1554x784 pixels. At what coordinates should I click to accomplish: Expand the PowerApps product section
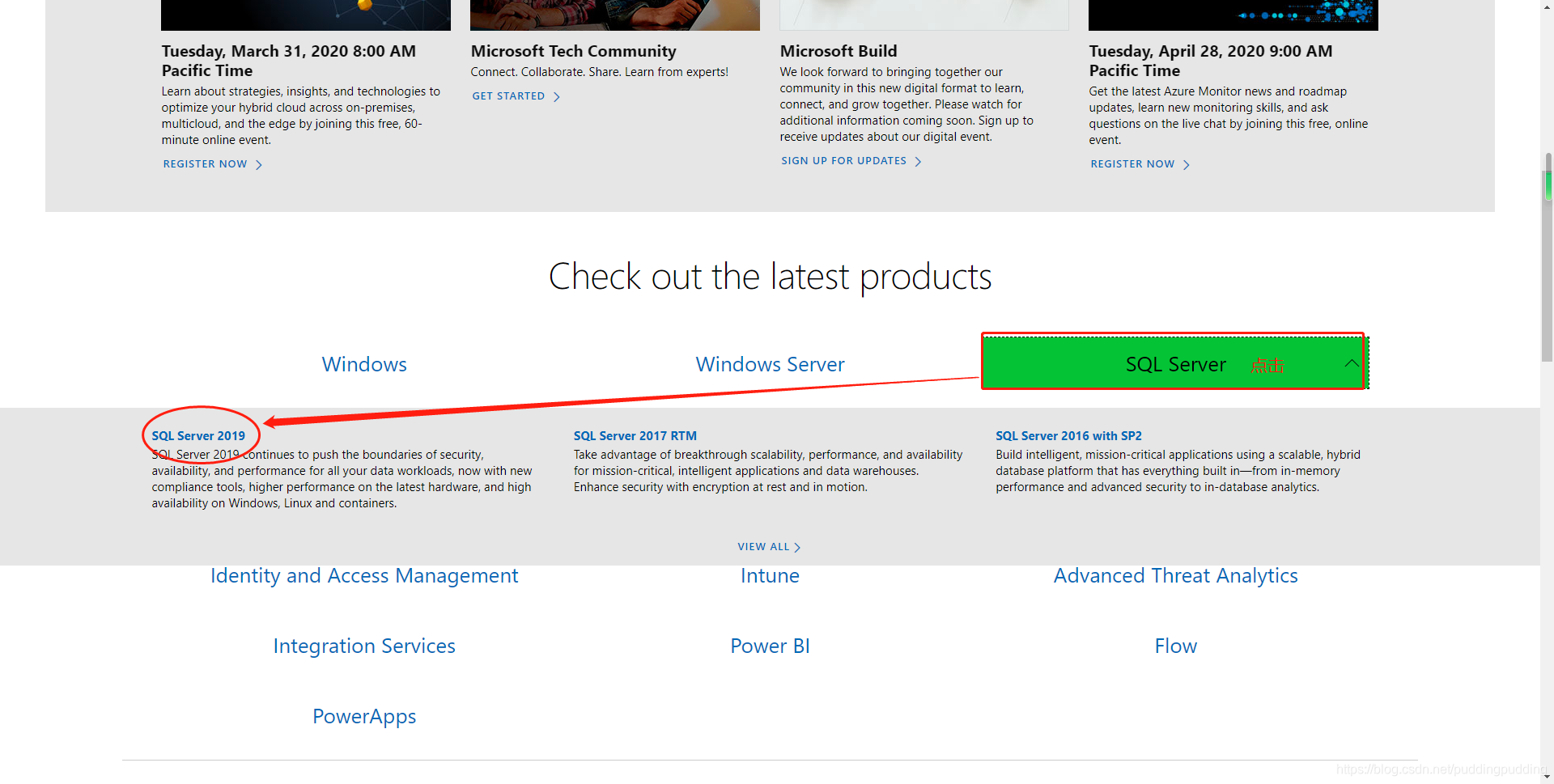click(364, 716)
